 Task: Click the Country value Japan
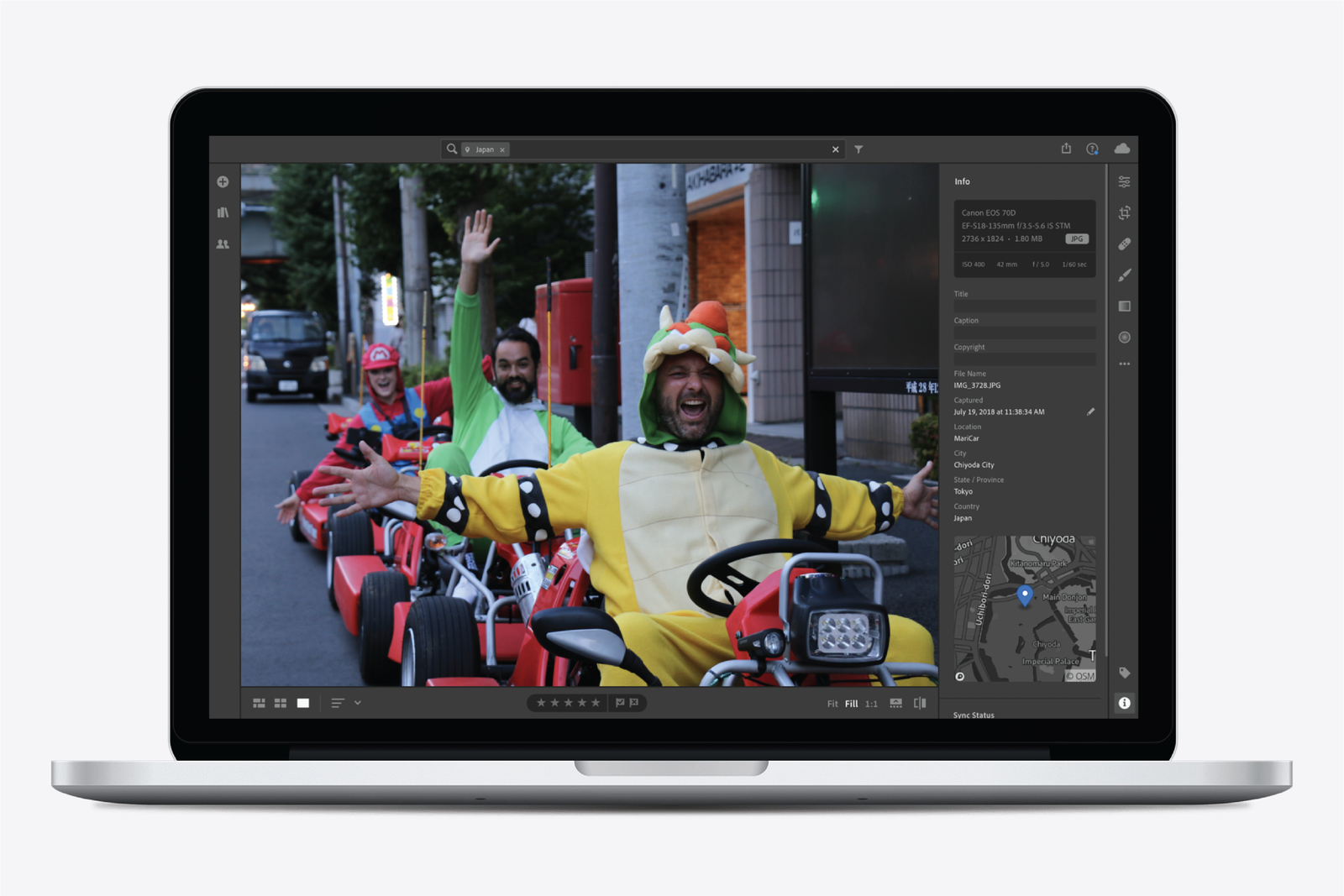coord(963,518)
